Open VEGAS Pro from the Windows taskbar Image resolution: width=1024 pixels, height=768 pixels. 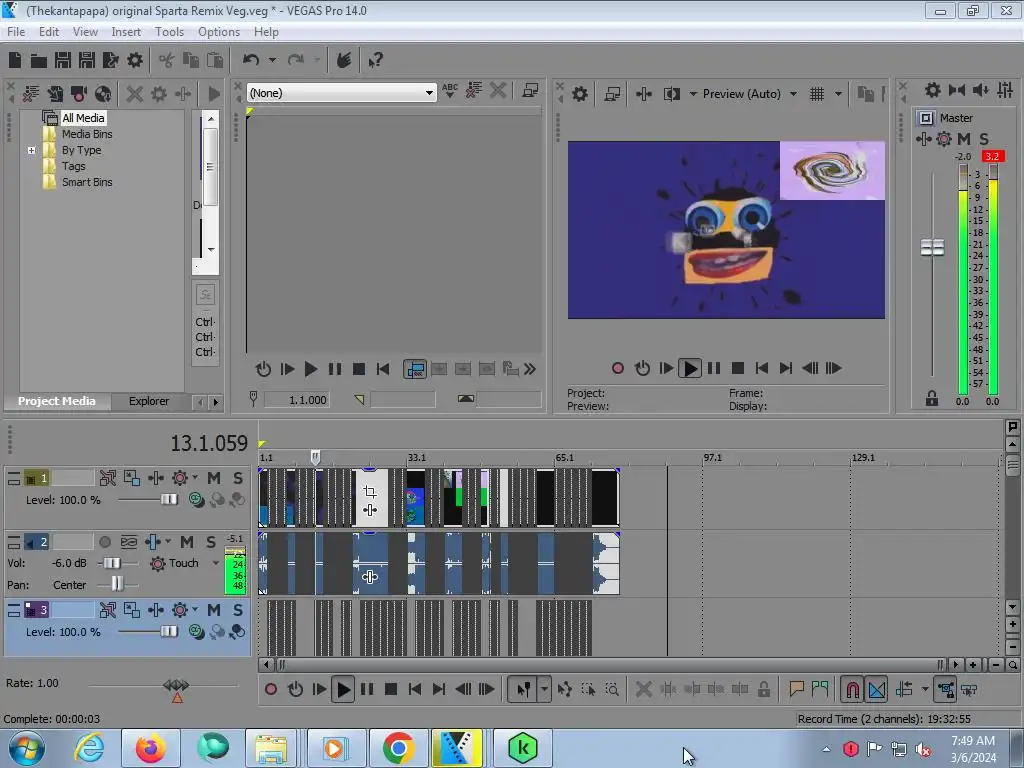(457, 748)
